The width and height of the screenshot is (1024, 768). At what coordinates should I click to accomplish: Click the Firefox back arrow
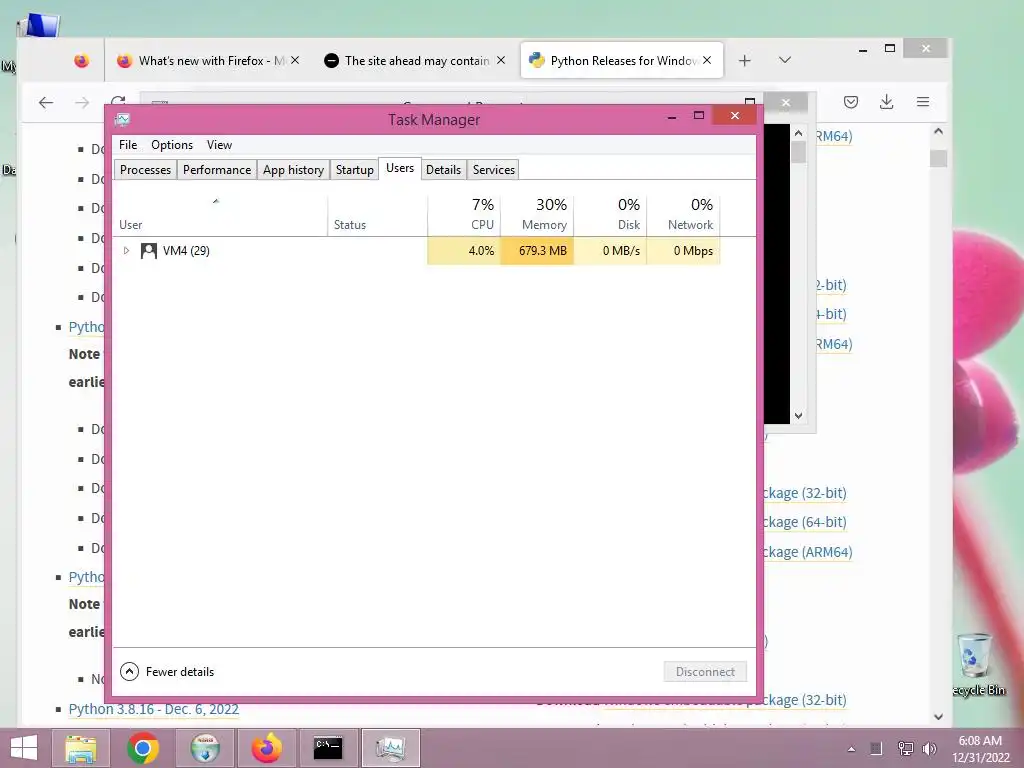(x=46, y=103)
